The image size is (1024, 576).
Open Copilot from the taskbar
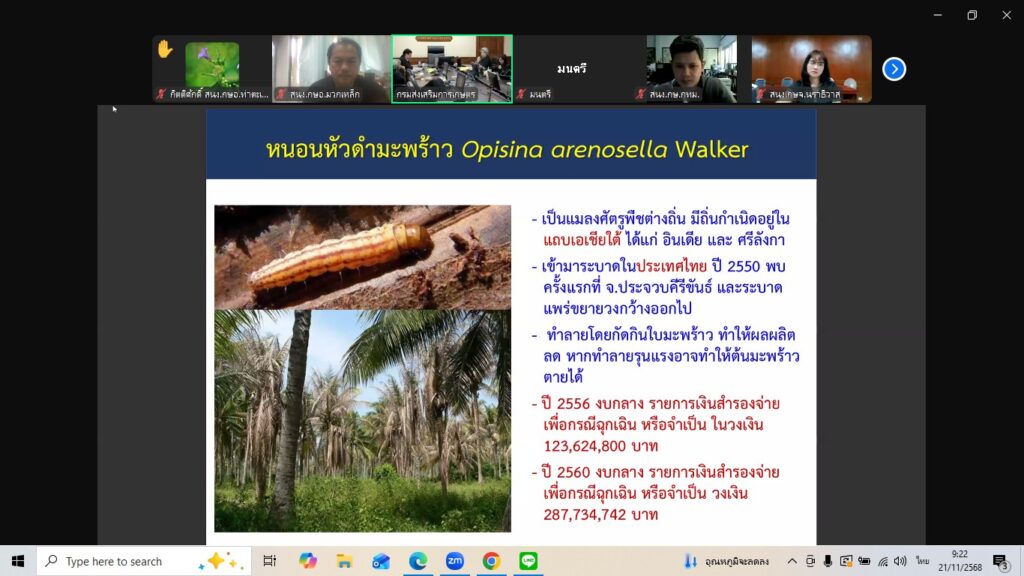coord(308,561)
